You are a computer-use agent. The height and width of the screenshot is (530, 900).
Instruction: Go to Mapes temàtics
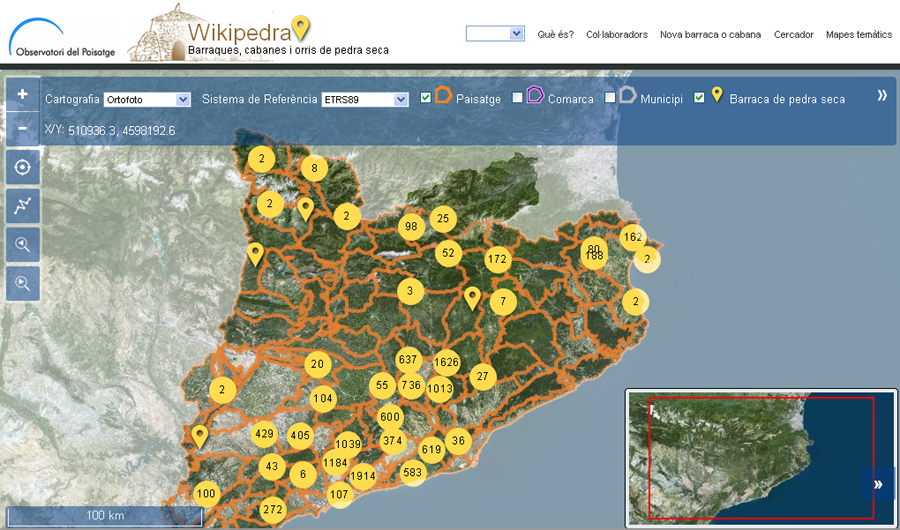858,35
